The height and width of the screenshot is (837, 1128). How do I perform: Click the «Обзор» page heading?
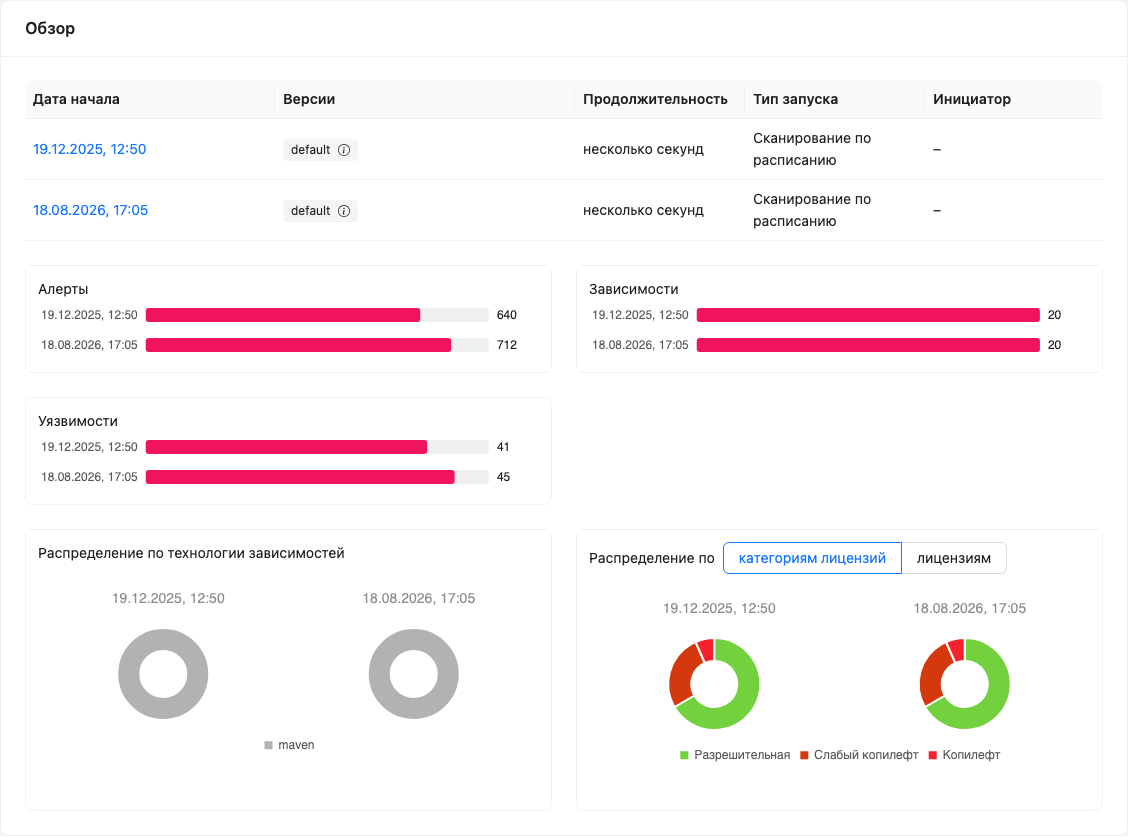(x=50, y=28)
